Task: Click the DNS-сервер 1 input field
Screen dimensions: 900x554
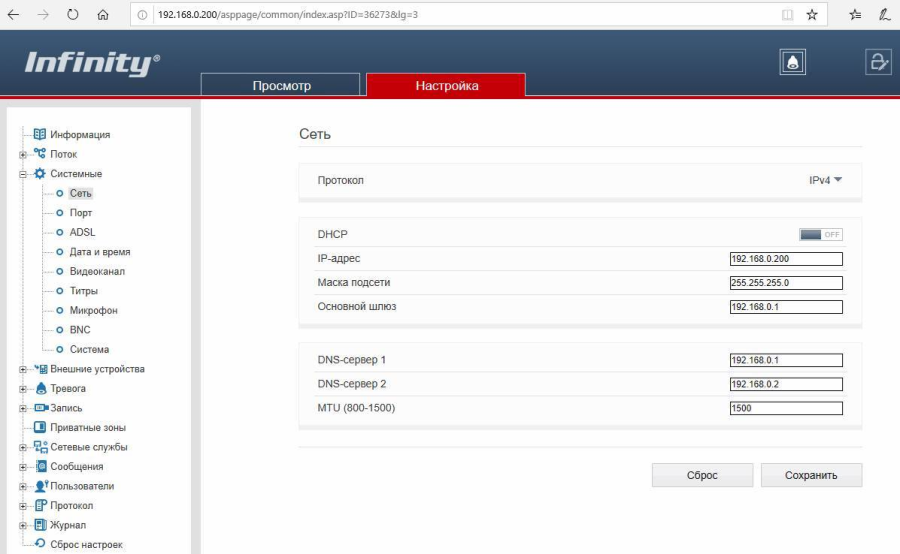Action: 786,361
